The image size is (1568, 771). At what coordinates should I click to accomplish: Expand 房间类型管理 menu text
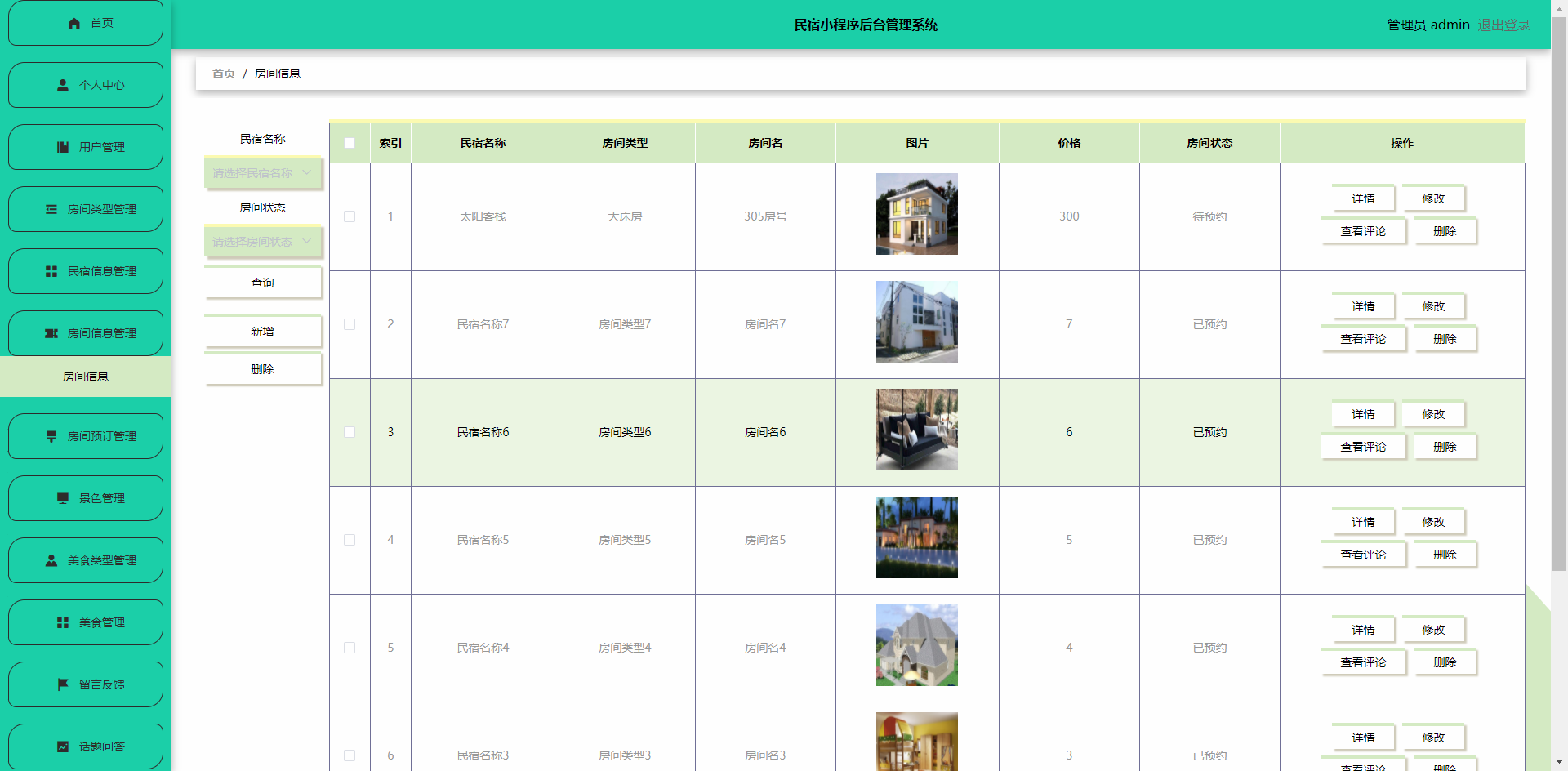coord(102,209)
